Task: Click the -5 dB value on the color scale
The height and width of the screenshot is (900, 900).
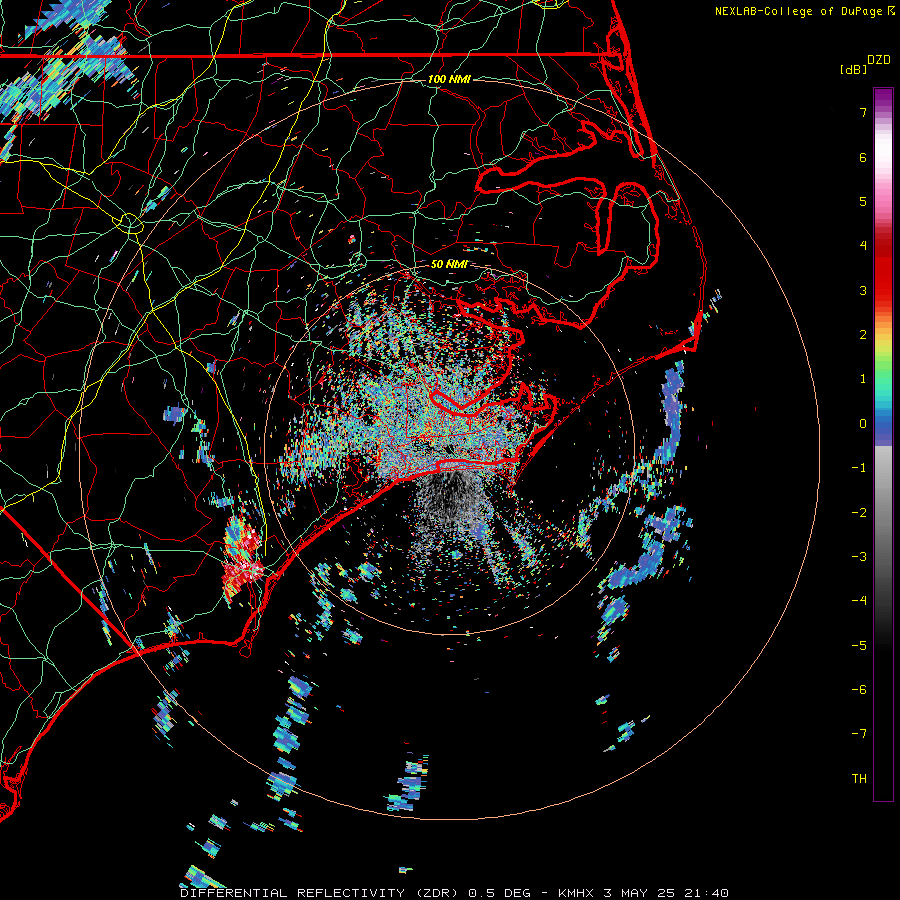Action: [x=859, y=646]
